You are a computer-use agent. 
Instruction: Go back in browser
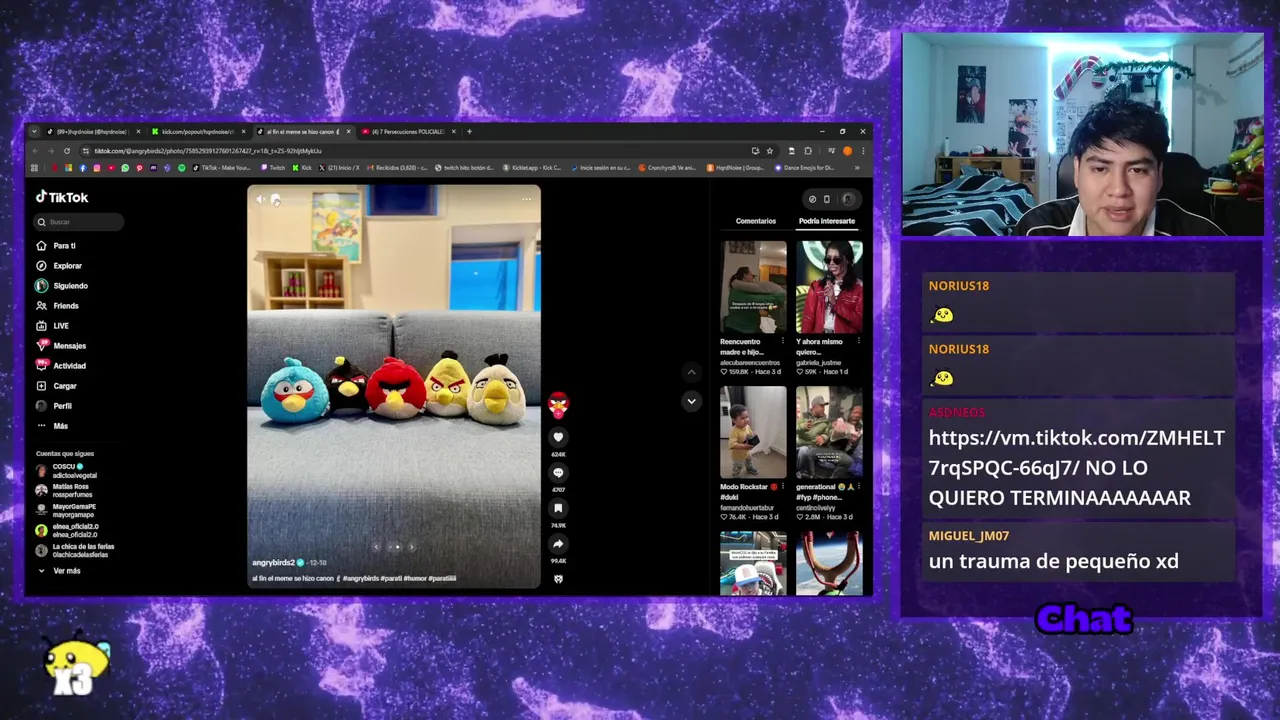(x=35, y=151)
